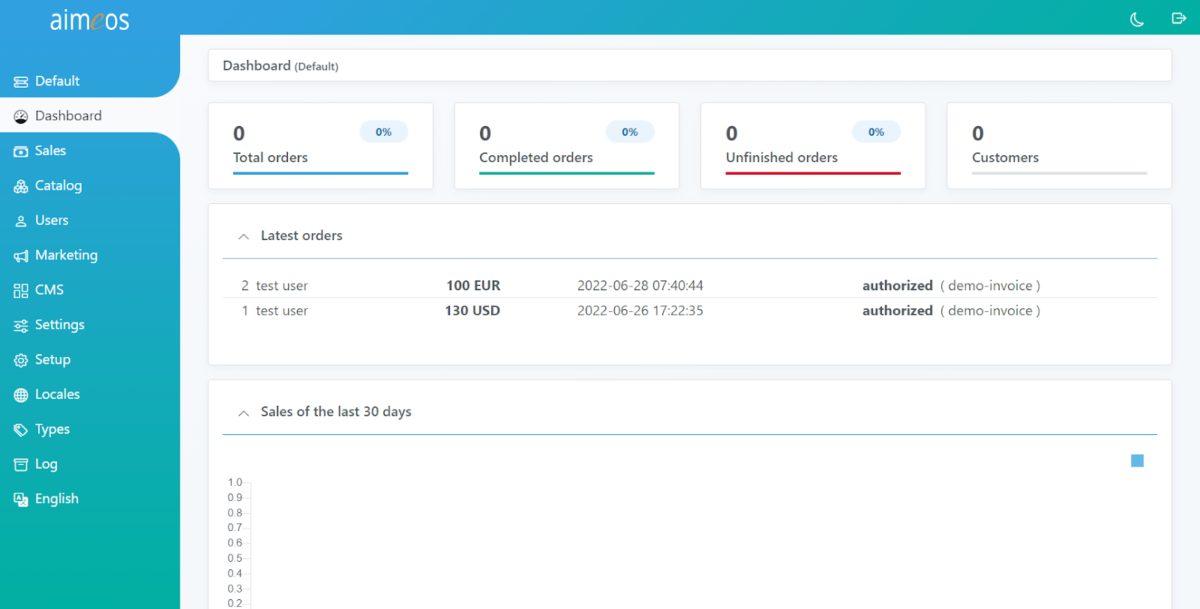The width and height of the screenshot is (1200, 609).
Task: Select Dashboard in the sidebar
Action: pyautogui.click(x=90, y=116)
